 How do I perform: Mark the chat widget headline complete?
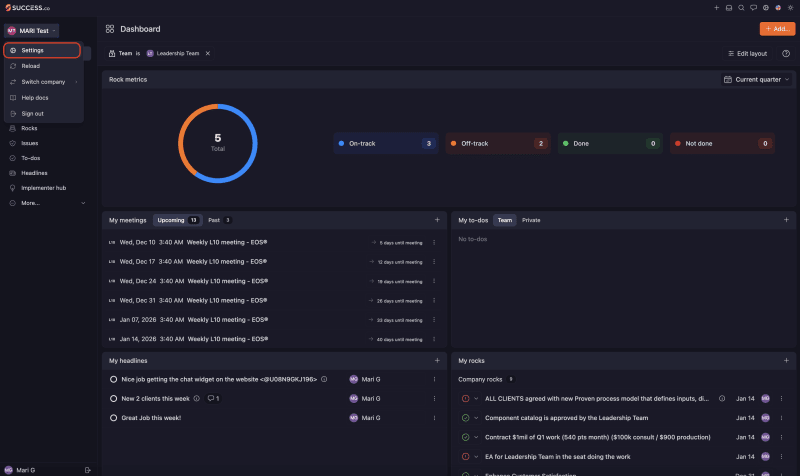pos(113,380)
